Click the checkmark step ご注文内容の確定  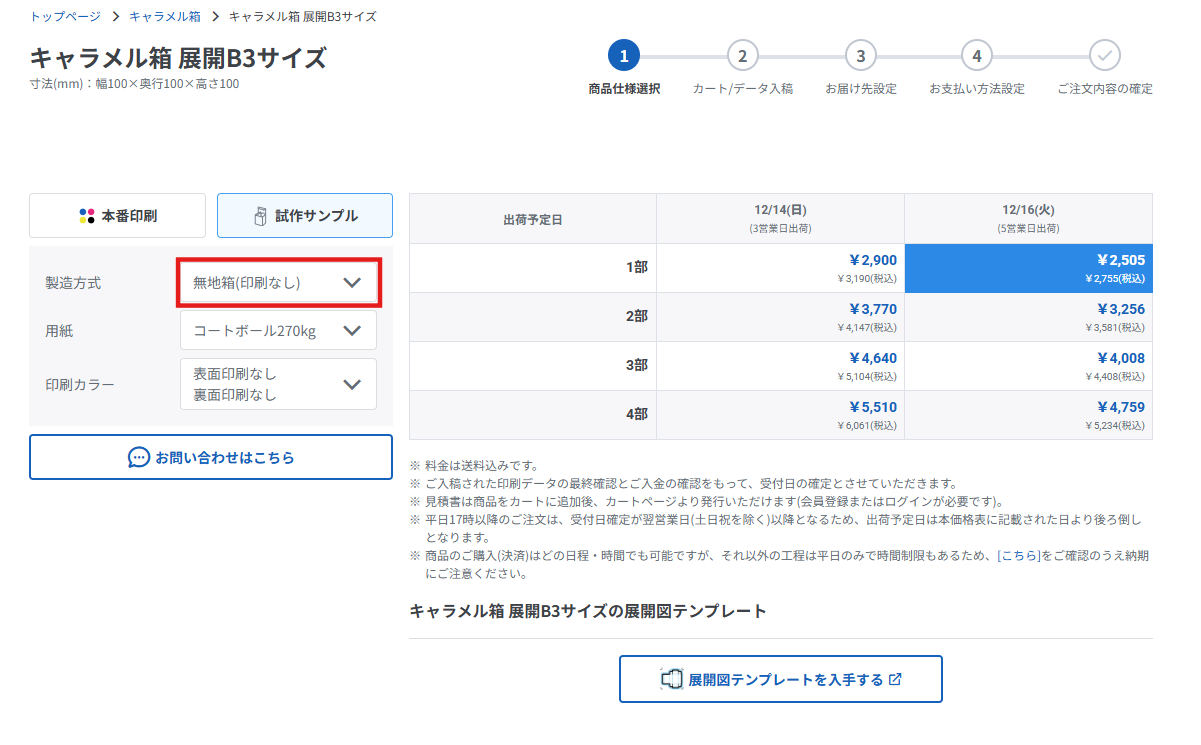pyautogui.click(x=1105, y=56)
